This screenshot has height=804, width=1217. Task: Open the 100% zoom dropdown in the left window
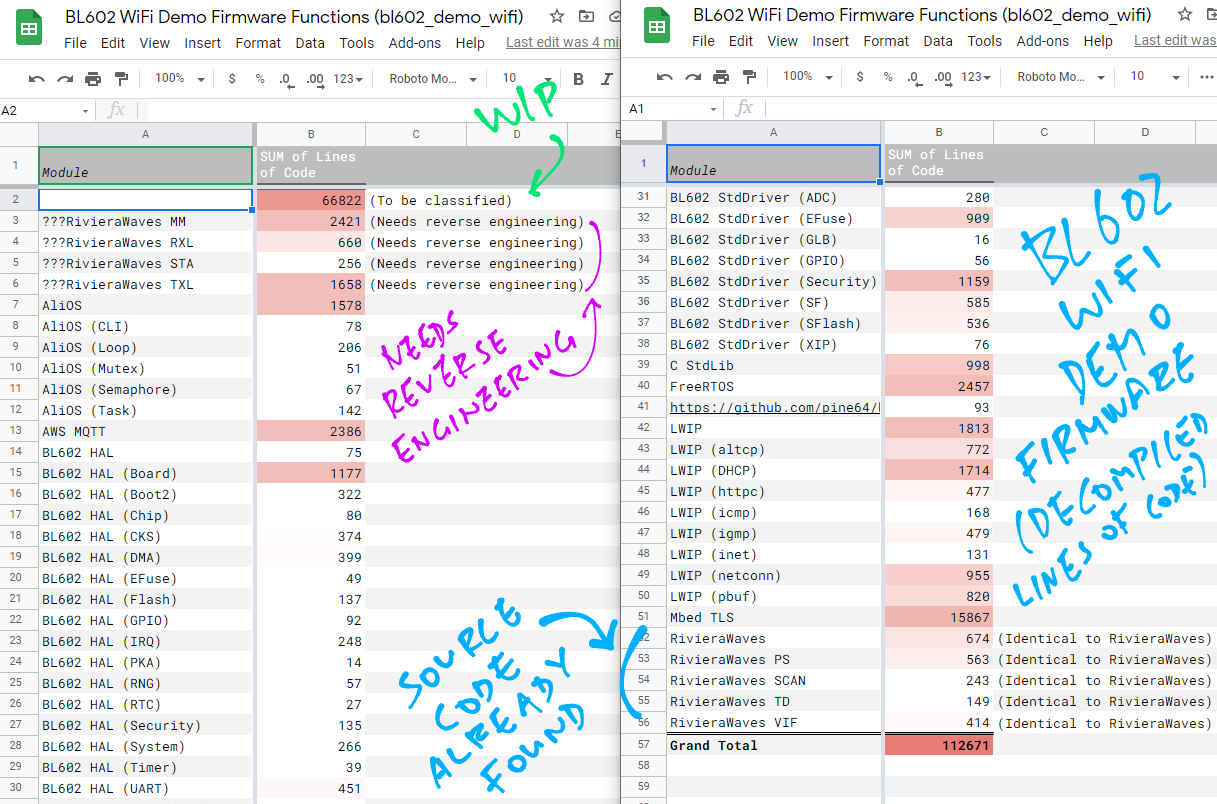[180, 79]
